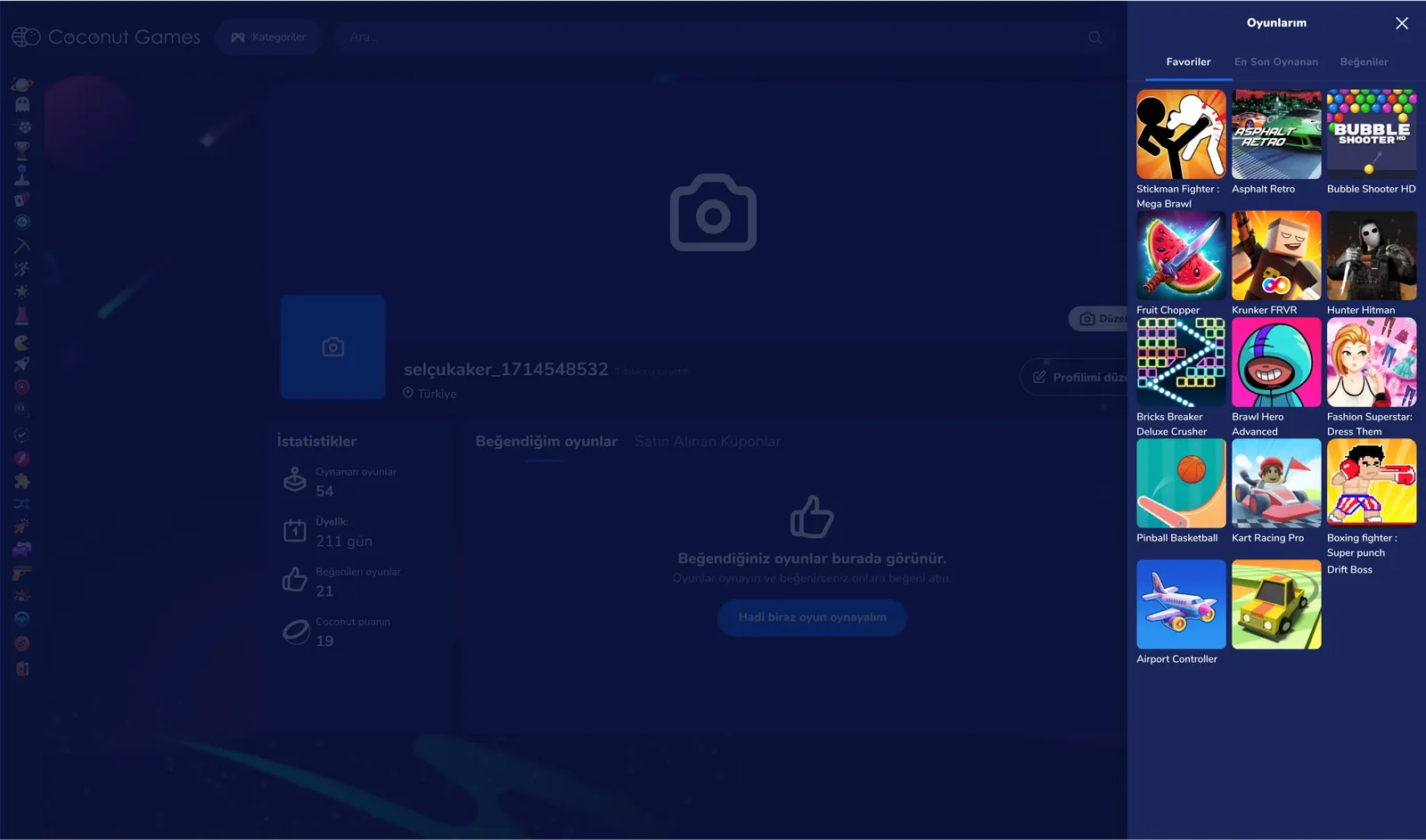1426x840 pixels.
Task: Close the Oyunlarım panel
Action: pyautogui.click(x=1402, y=23)
